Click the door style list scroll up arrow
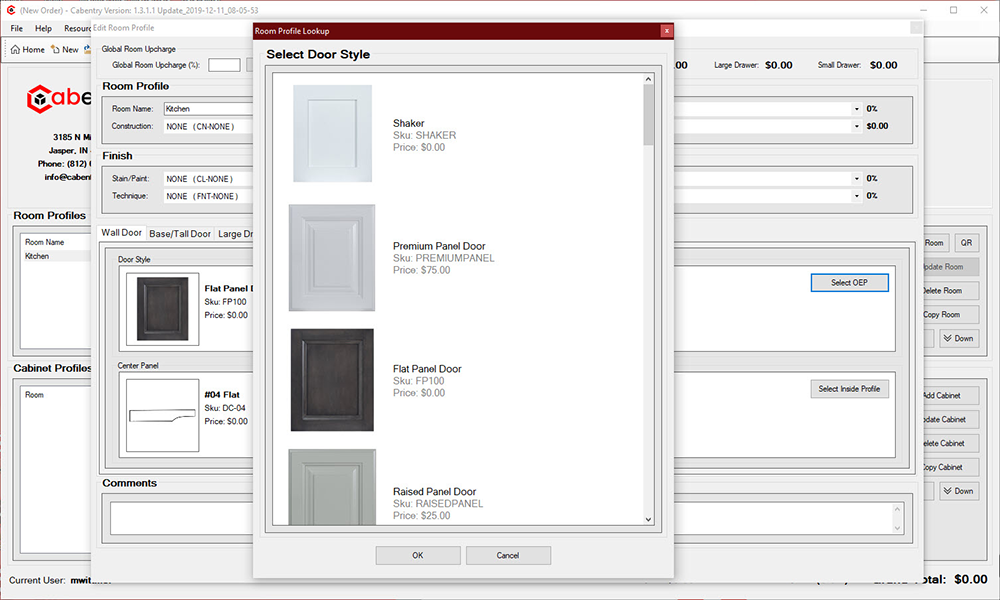The height and width of the screenshot is (600, 1000). tap(648, 79)
